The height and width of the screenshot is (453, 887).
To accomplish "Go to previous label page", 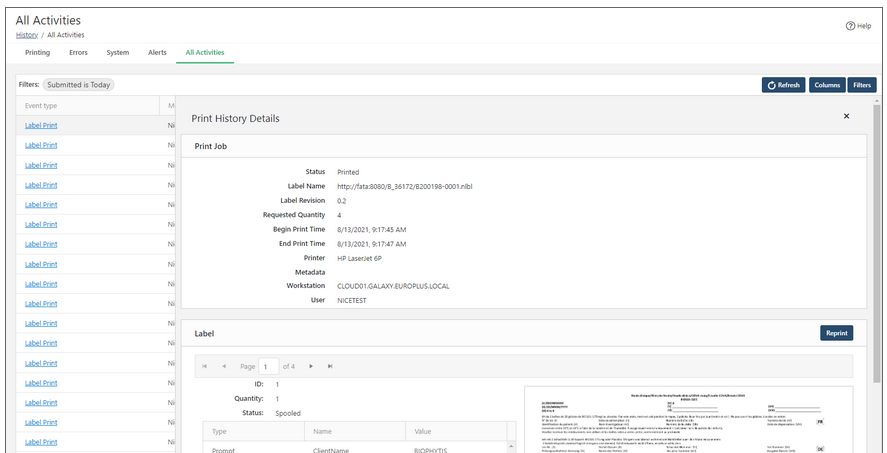I will [224, 366].
